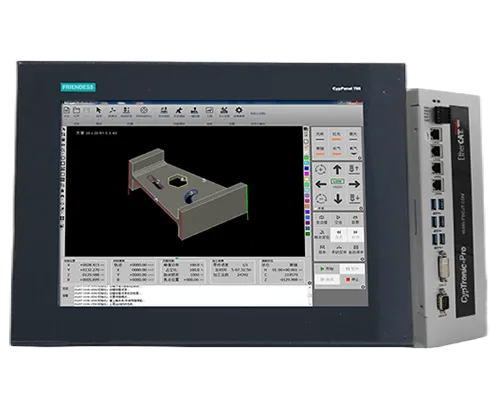Rotate with the minus rotation icon

pyautogui.click(x=321, y=199)
